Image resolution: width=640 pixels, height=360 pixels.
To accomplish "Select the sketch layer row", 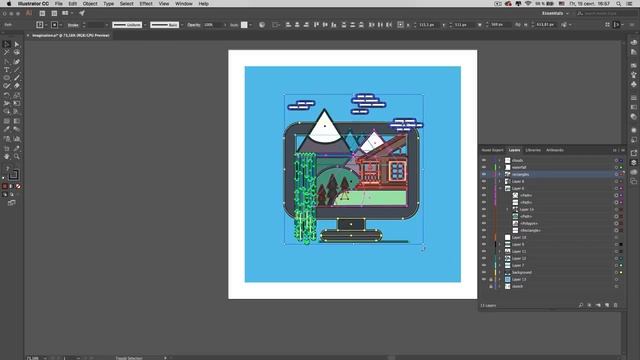I will tap(552, 286).
